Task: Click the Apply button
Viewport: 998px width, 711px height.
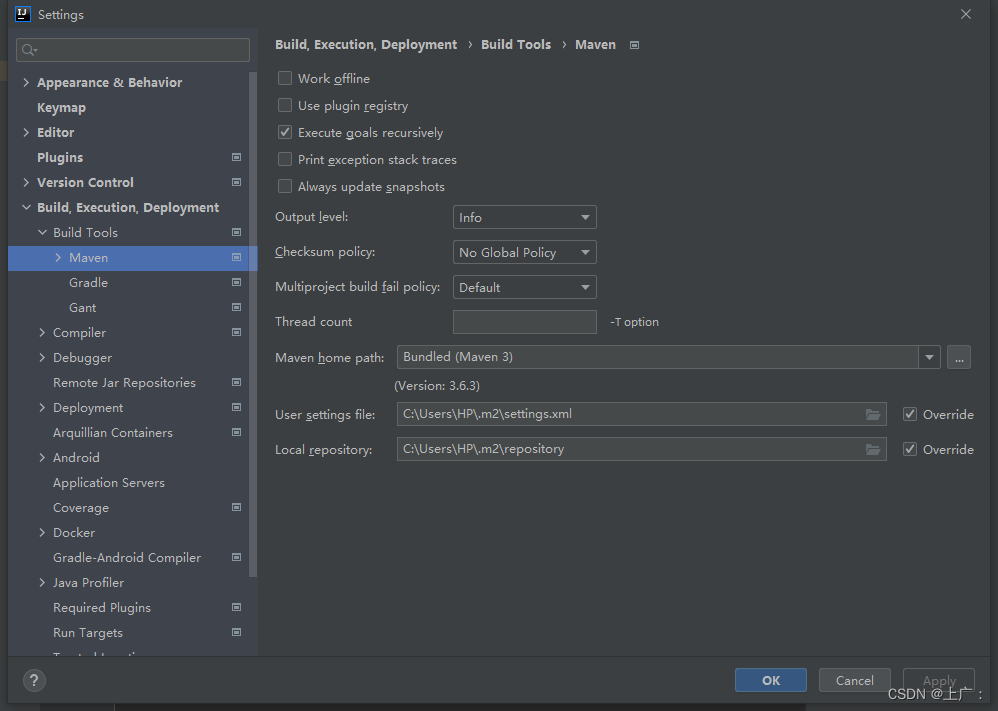Action: click(939, 680)
